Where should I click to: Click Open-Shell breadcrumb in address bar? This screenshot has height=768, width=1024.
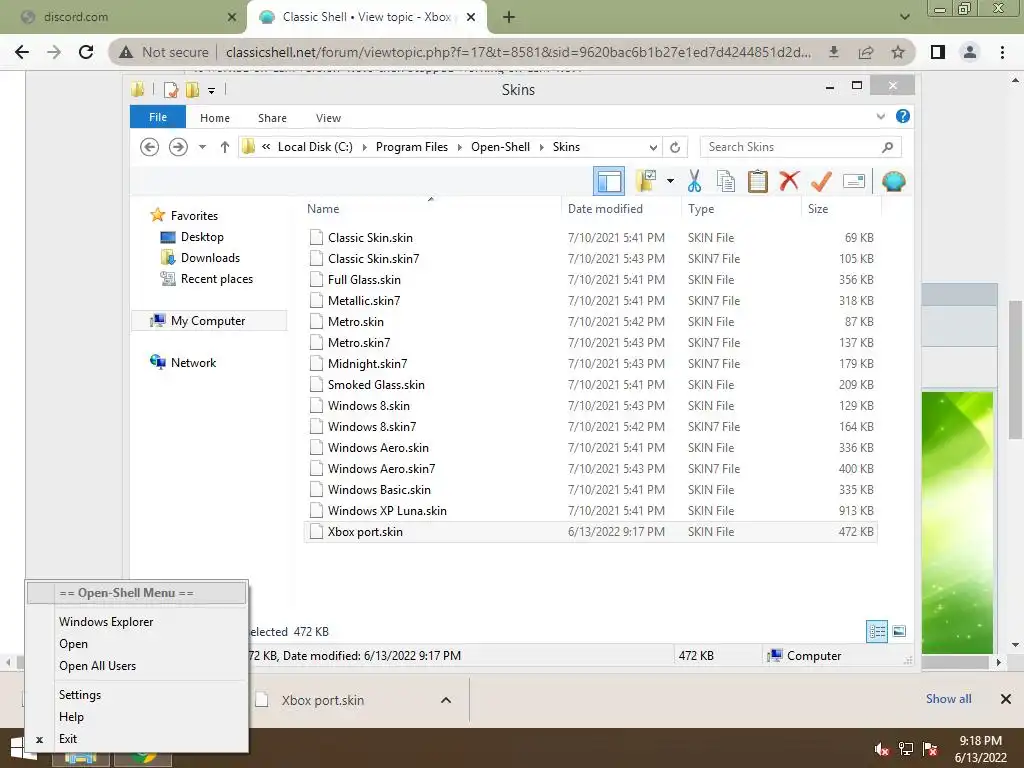coord(500,147)
